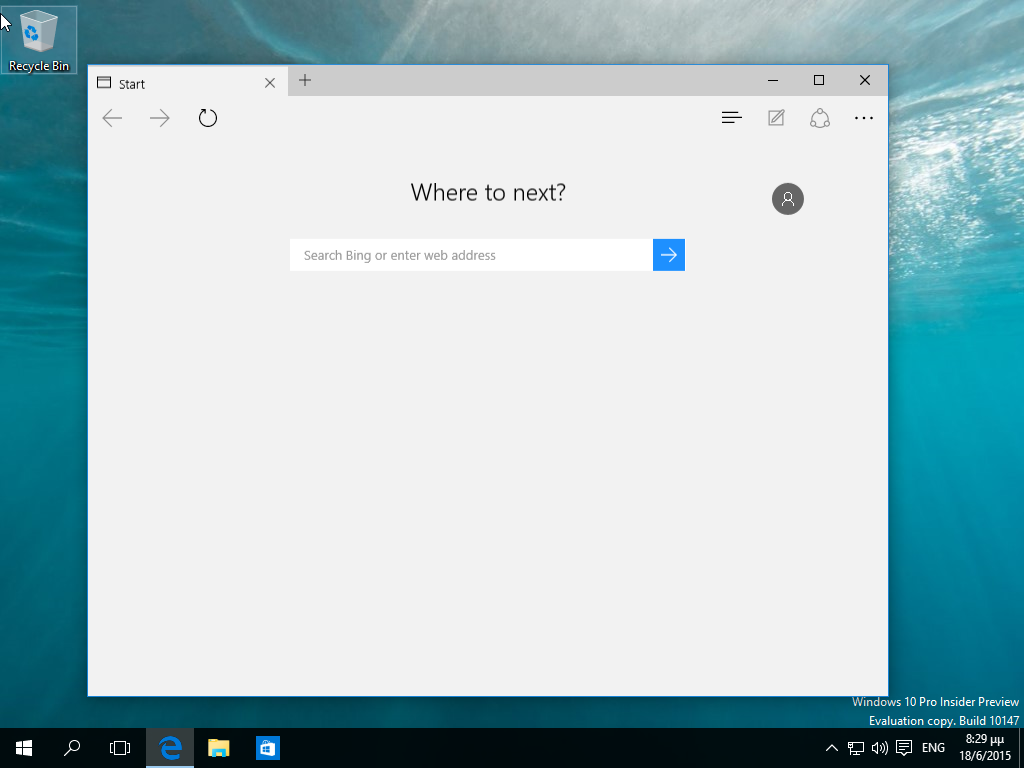Click the forward navigation arrow
This screenshot has width=1024, height=768.
pyautogui.click(x=159, y=118)
